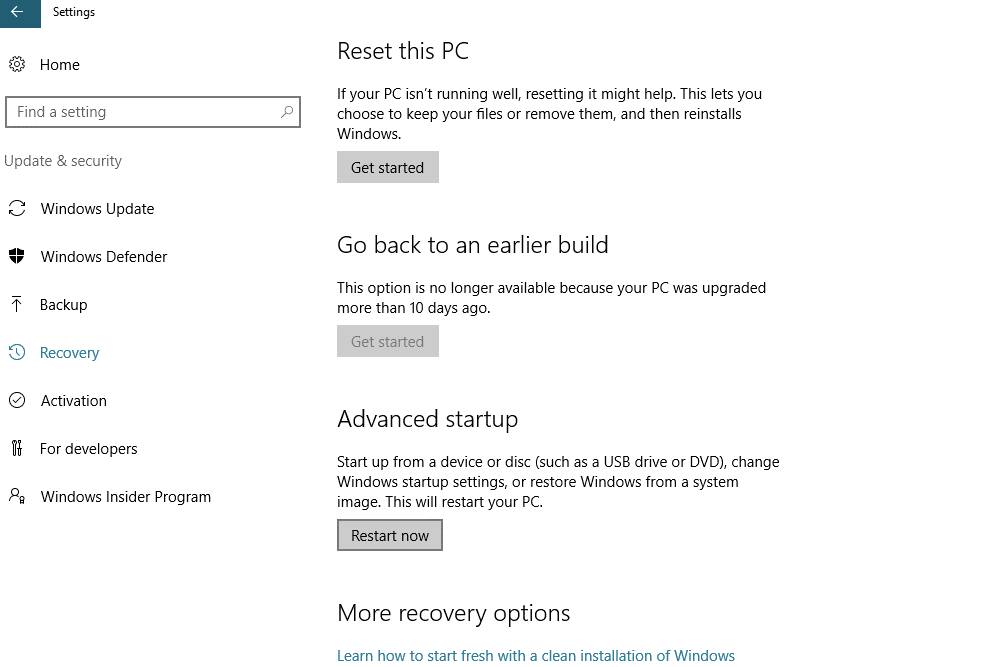Click the Windows Defender shield icon

tap(16, 257)
